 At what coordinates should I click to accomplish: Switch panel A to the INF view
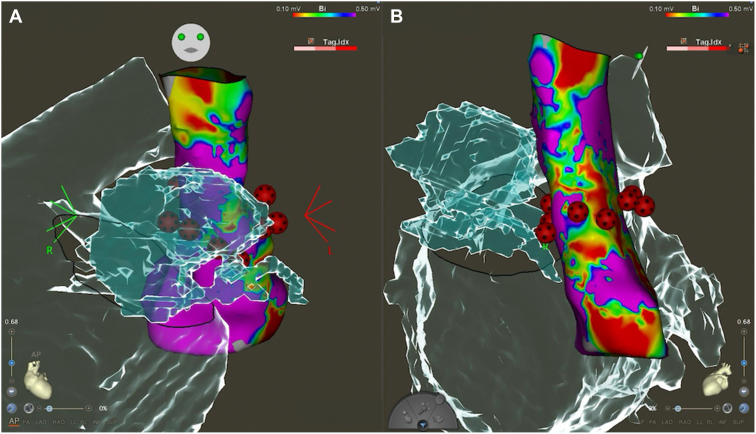tap(96, 422)
